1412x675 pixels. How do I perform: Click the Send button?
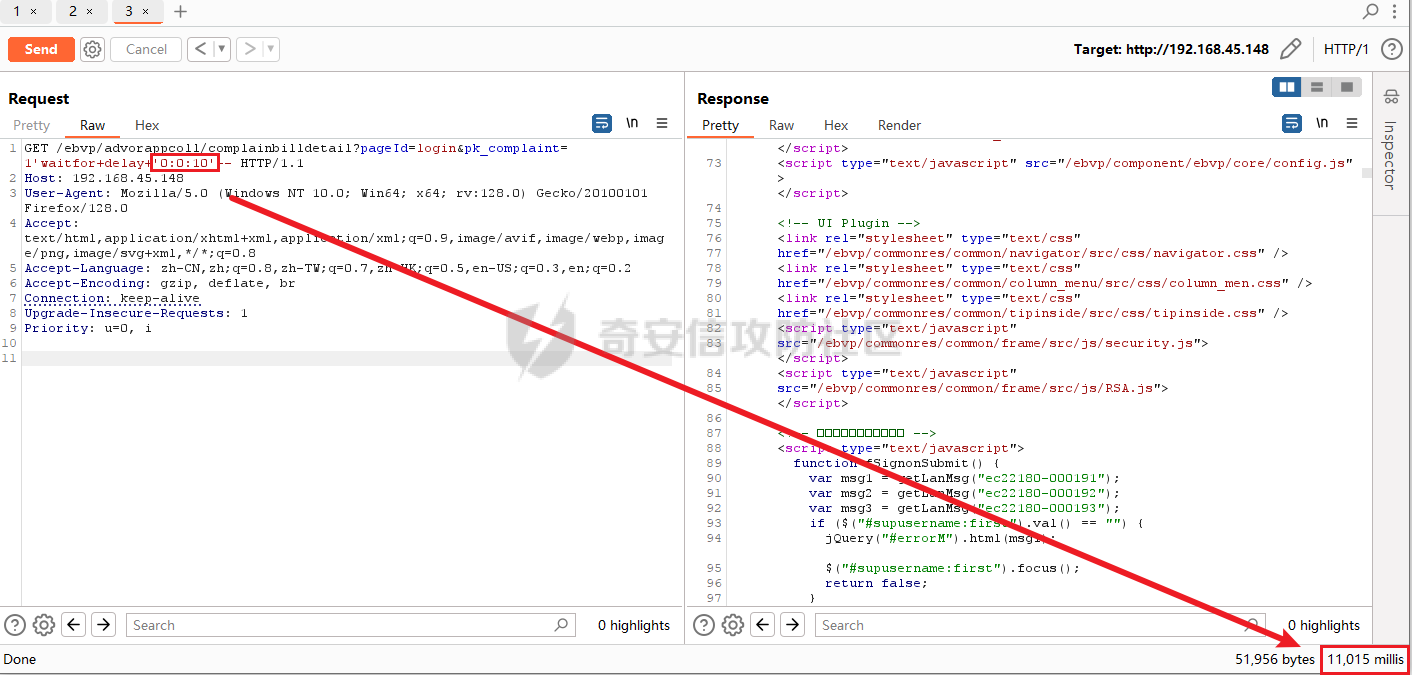41,49
